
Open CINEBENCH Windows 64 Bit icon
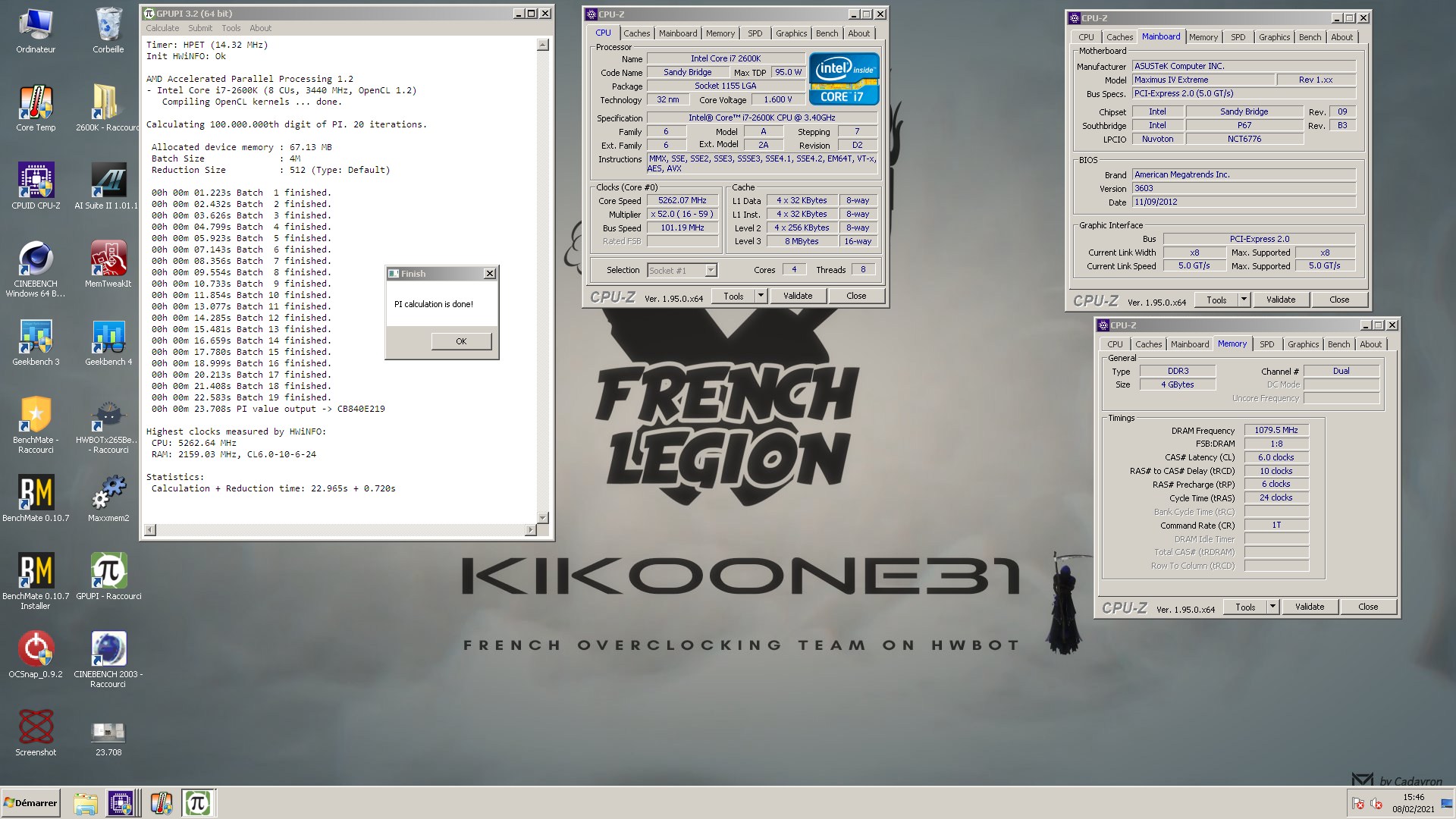pos(36,269)
